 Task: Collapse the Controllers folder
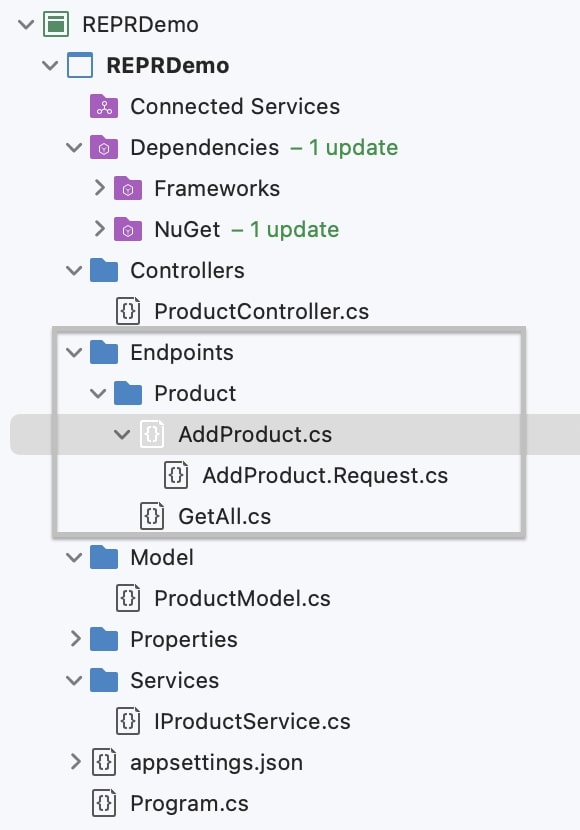point(74,270)
